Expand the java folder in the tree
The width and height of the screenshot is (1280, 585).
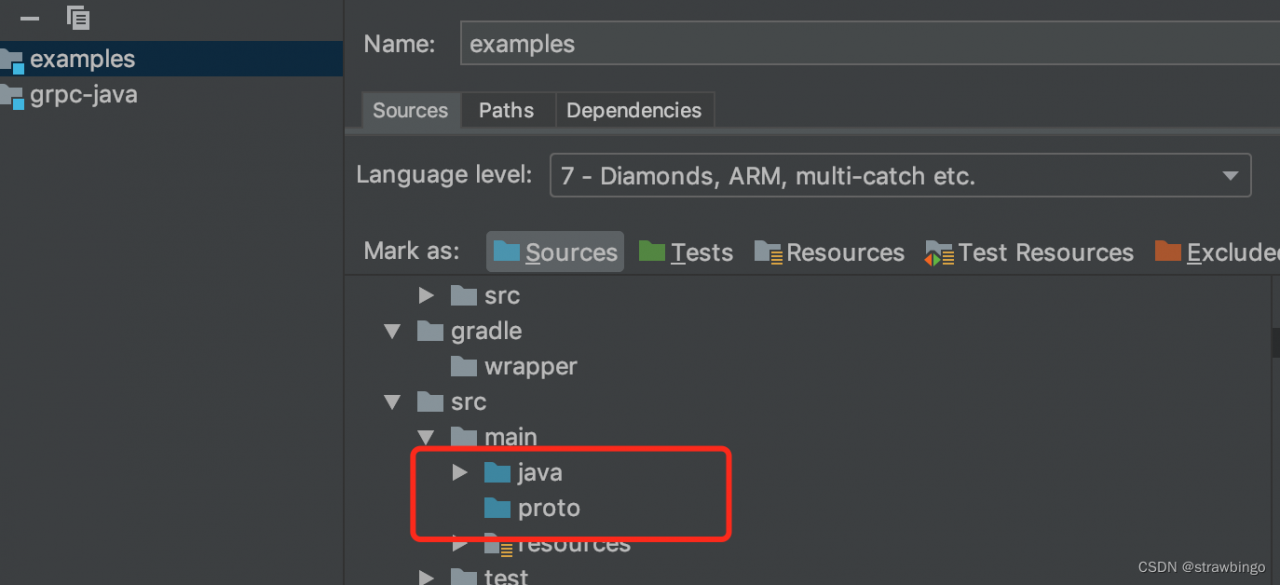pyautogui.click(x=460, y=472)
